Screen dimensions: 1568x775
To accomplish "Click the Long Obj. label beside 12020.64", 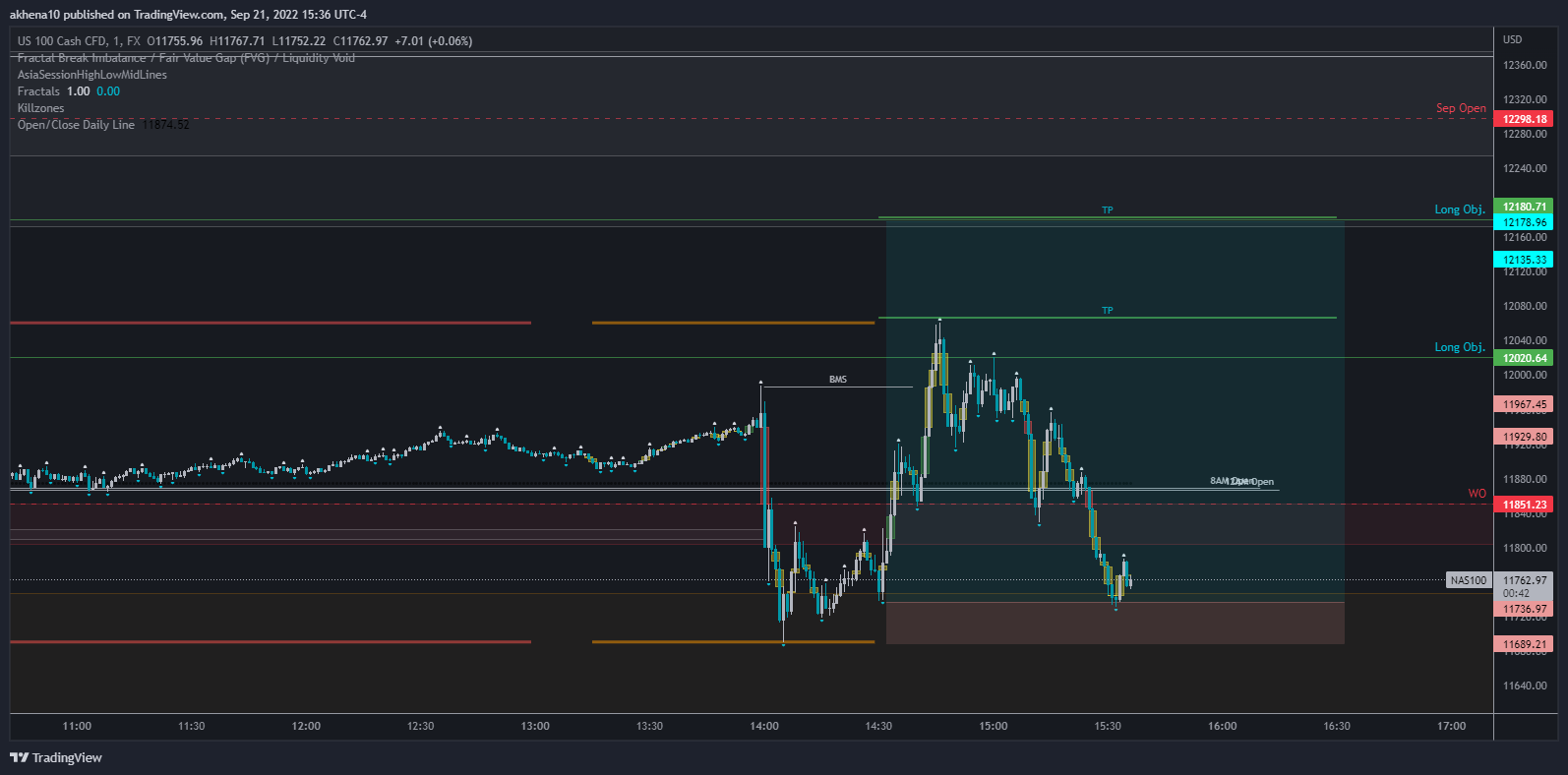I will 1460,347.
